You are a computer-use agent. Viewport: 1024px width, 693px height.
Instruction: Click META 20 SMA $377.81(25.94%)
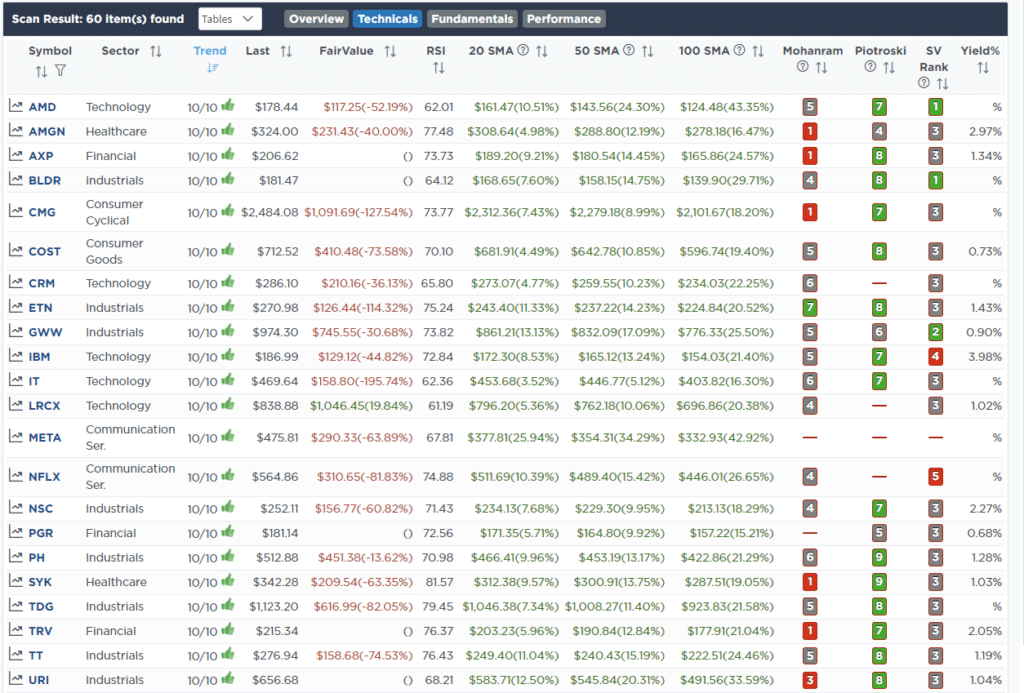coord(513,438)
